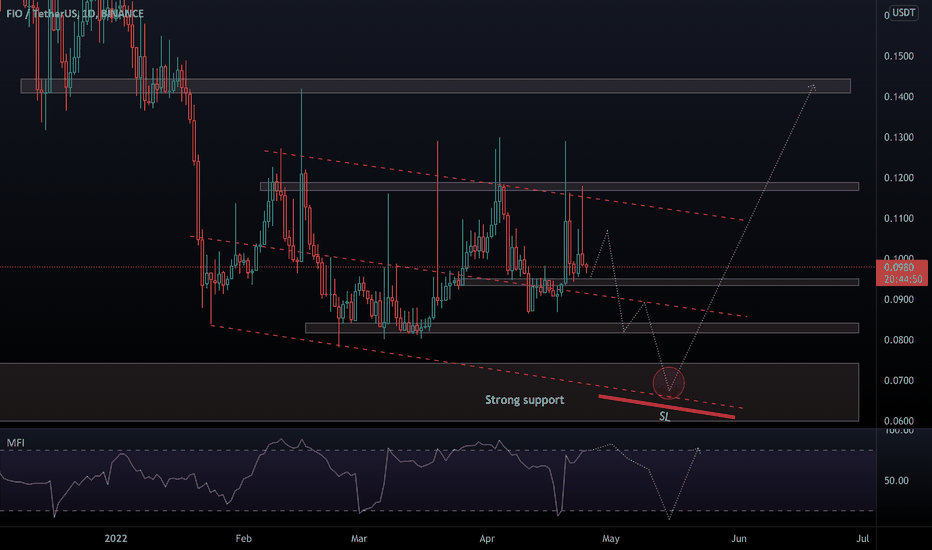
Task: Click the Apr date axis label
Action: (487, 539)
